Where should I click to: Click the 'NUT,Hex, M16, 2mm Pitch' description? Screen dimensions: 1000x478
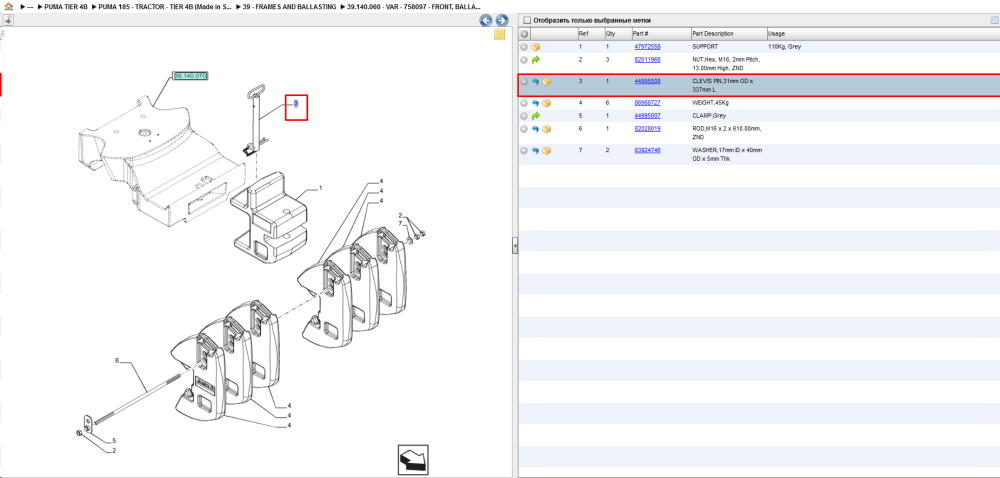click(726, 60)
